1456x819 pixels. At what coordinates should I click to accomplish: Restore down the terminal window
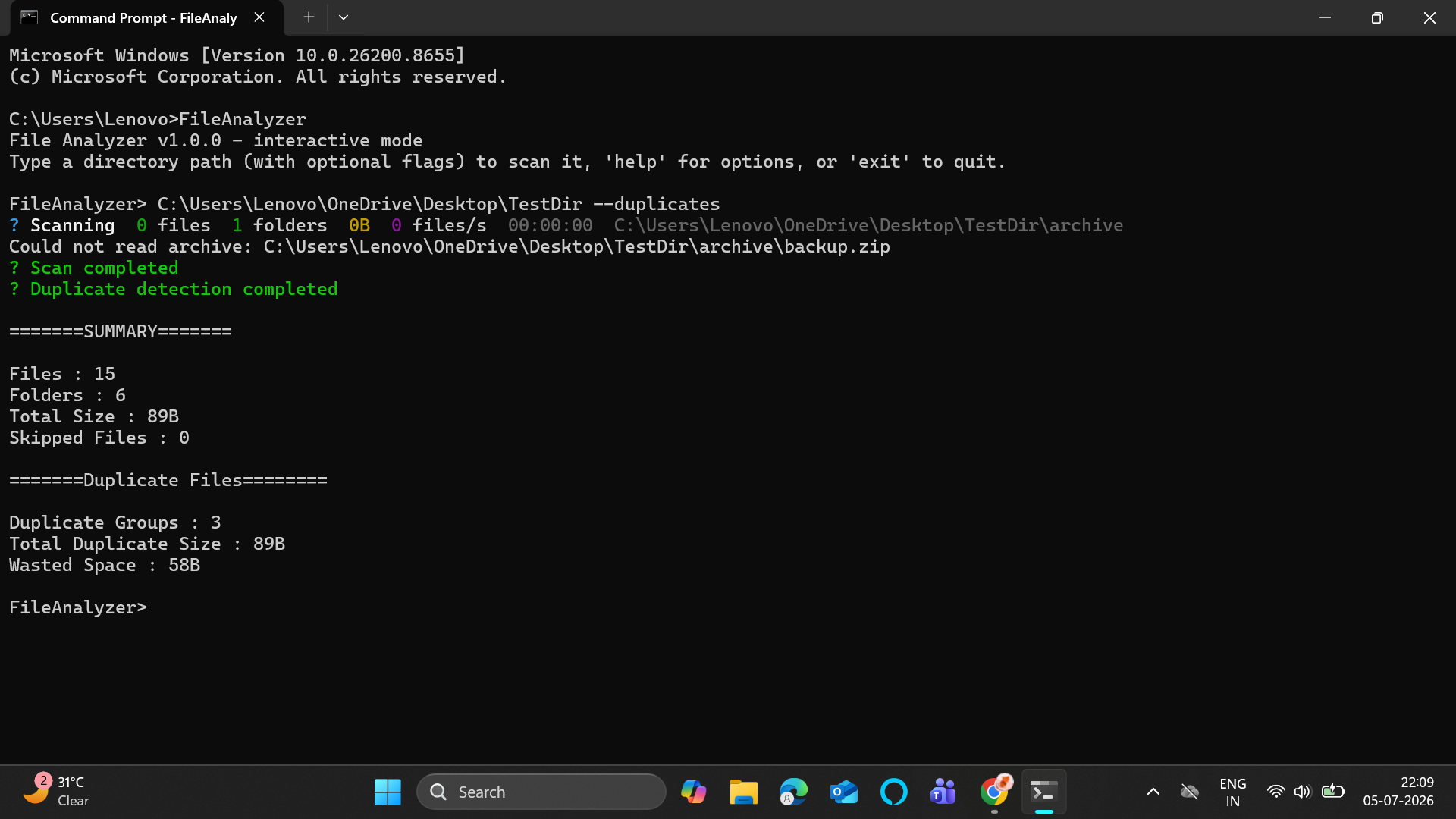point(1377,17)
